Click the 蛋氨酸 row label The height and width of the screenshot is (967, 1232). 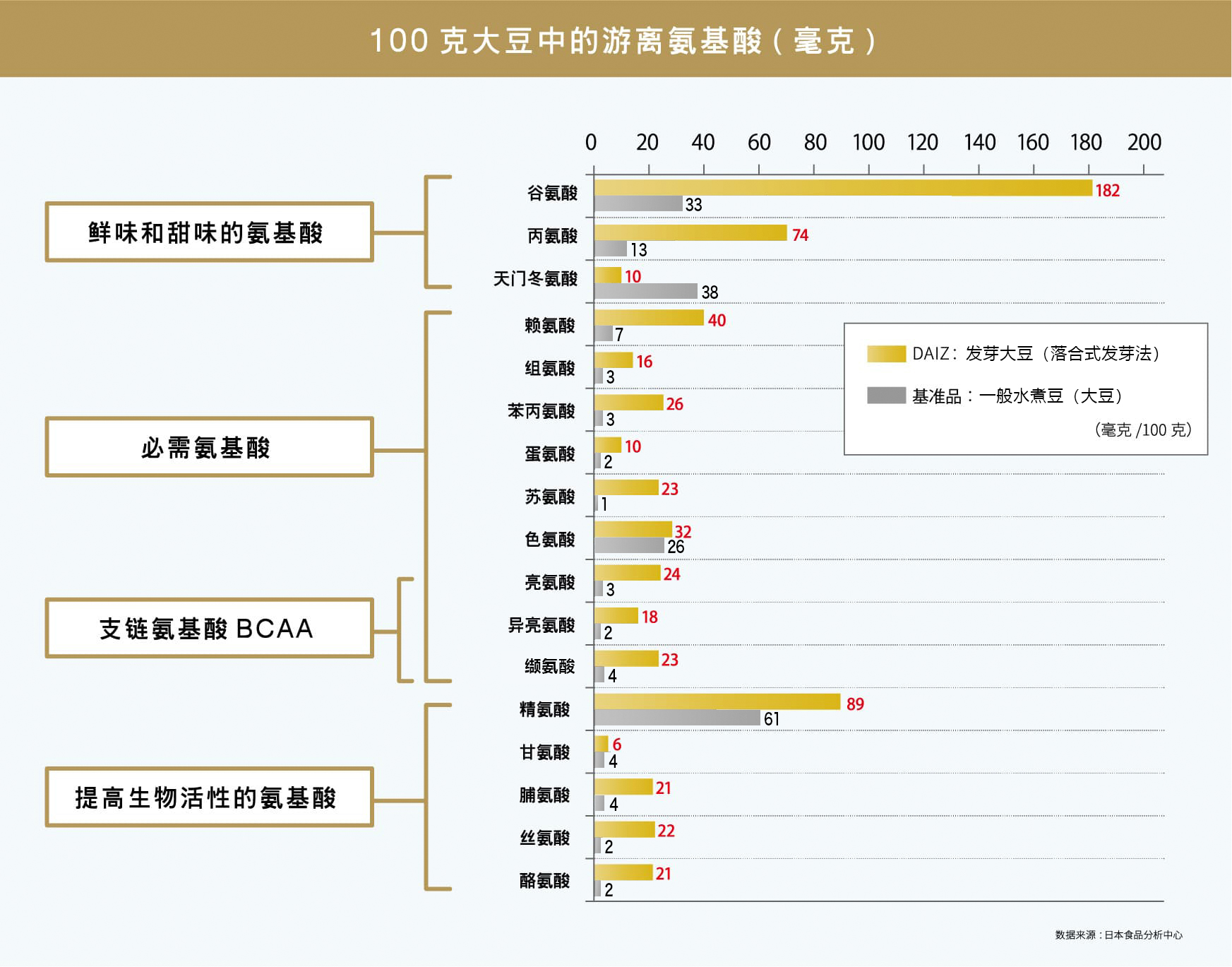(x=550, y=454)
